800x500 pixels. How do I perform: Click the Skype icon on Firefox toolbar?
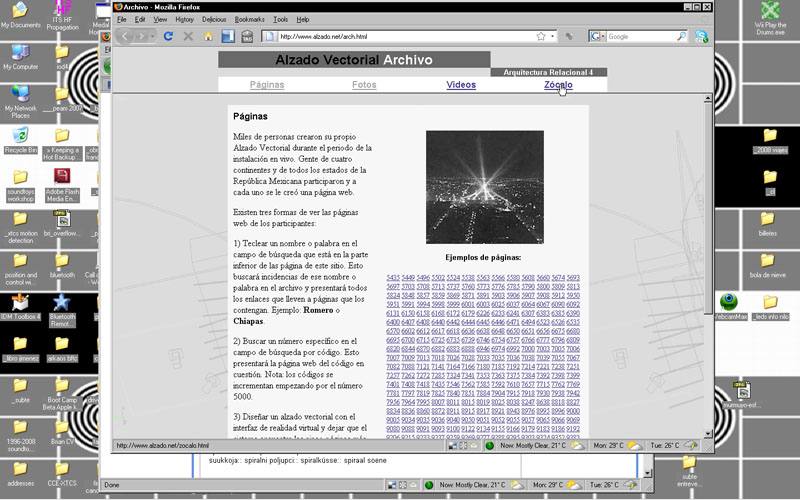pos(702,36)
